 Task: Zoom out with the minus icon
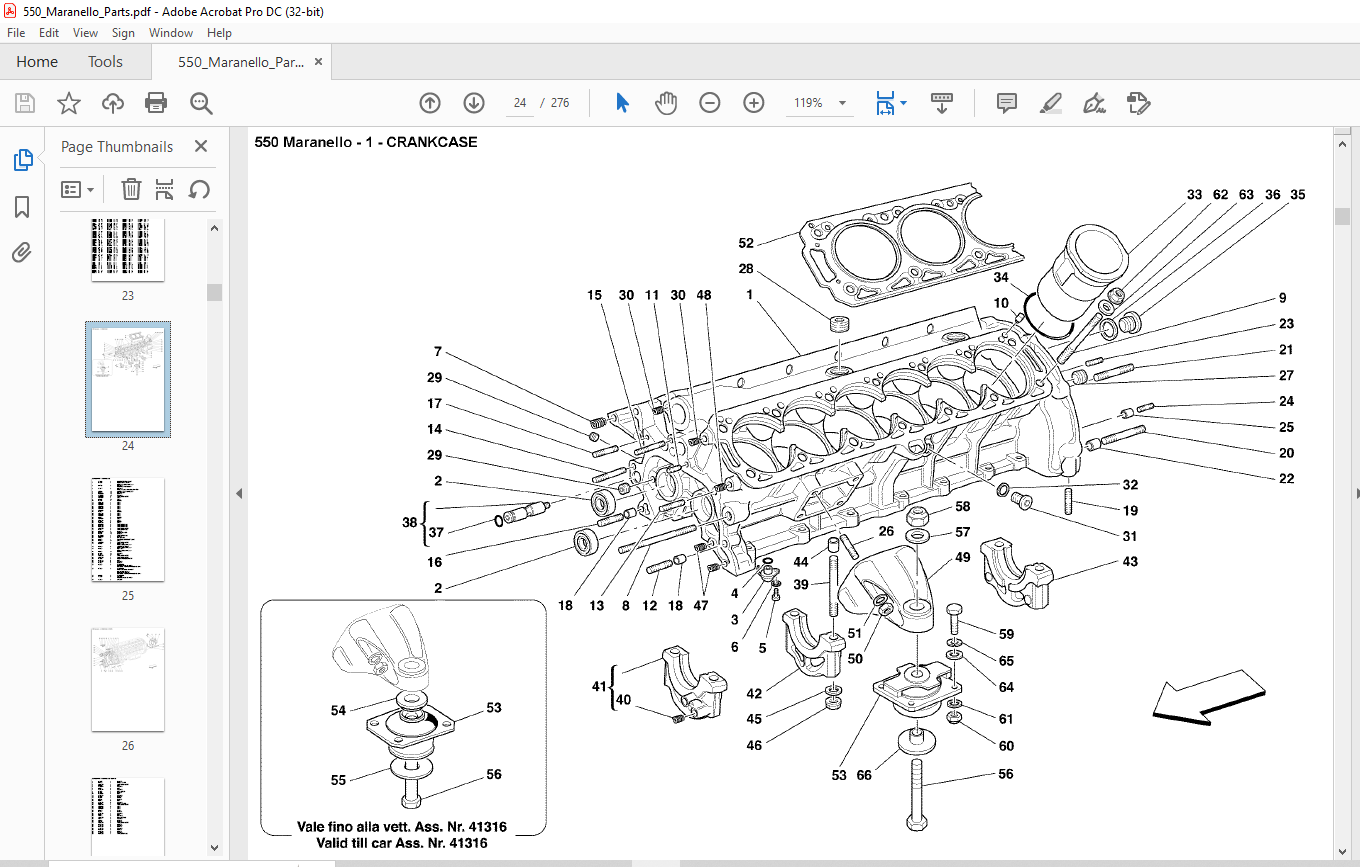(710, 103)
